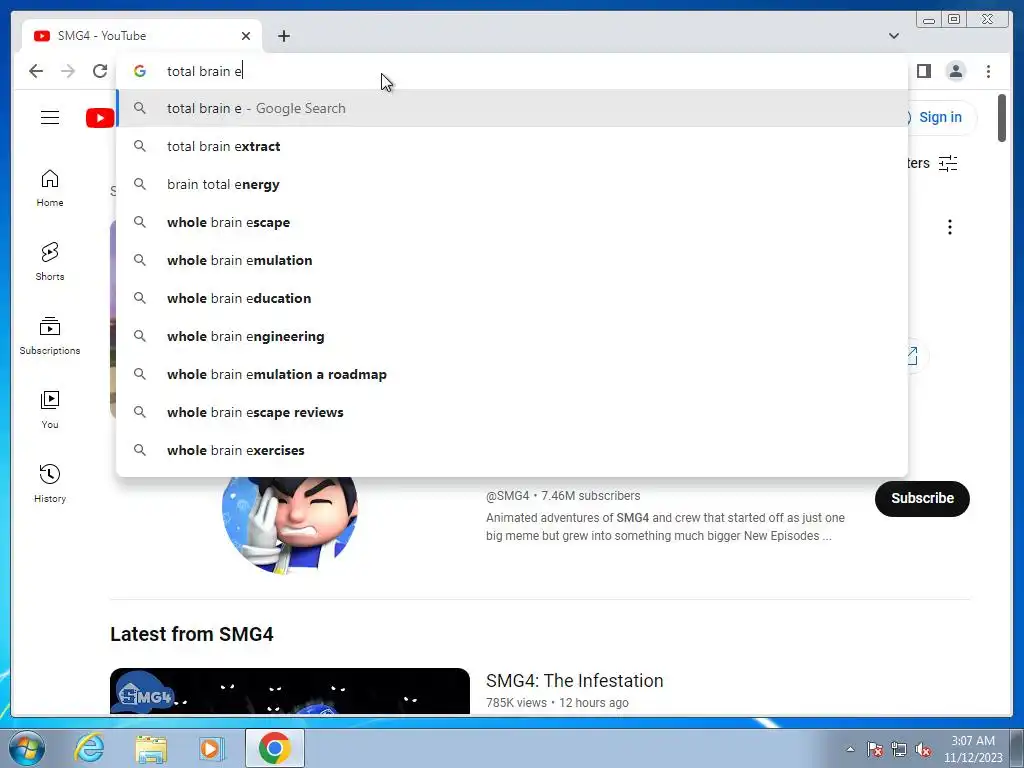Open the result's three-dot options menu
1024x768 pixels.
click(950, 227)
